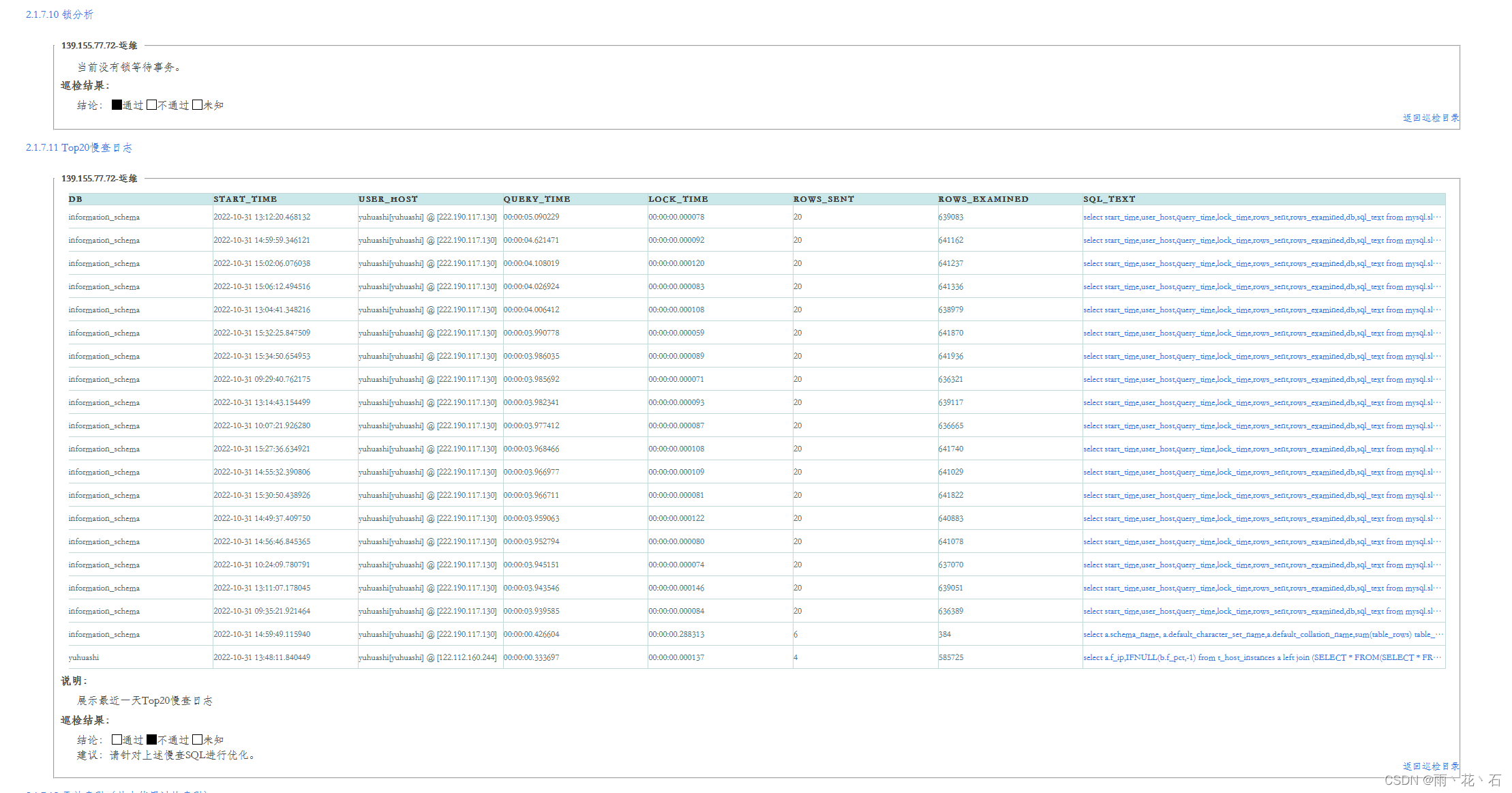Click the yuhuashi DB cell in last row
Image resolution: width=1512 pixels, height=793 pixels.
pyautogui.click(x=84, y=657)
